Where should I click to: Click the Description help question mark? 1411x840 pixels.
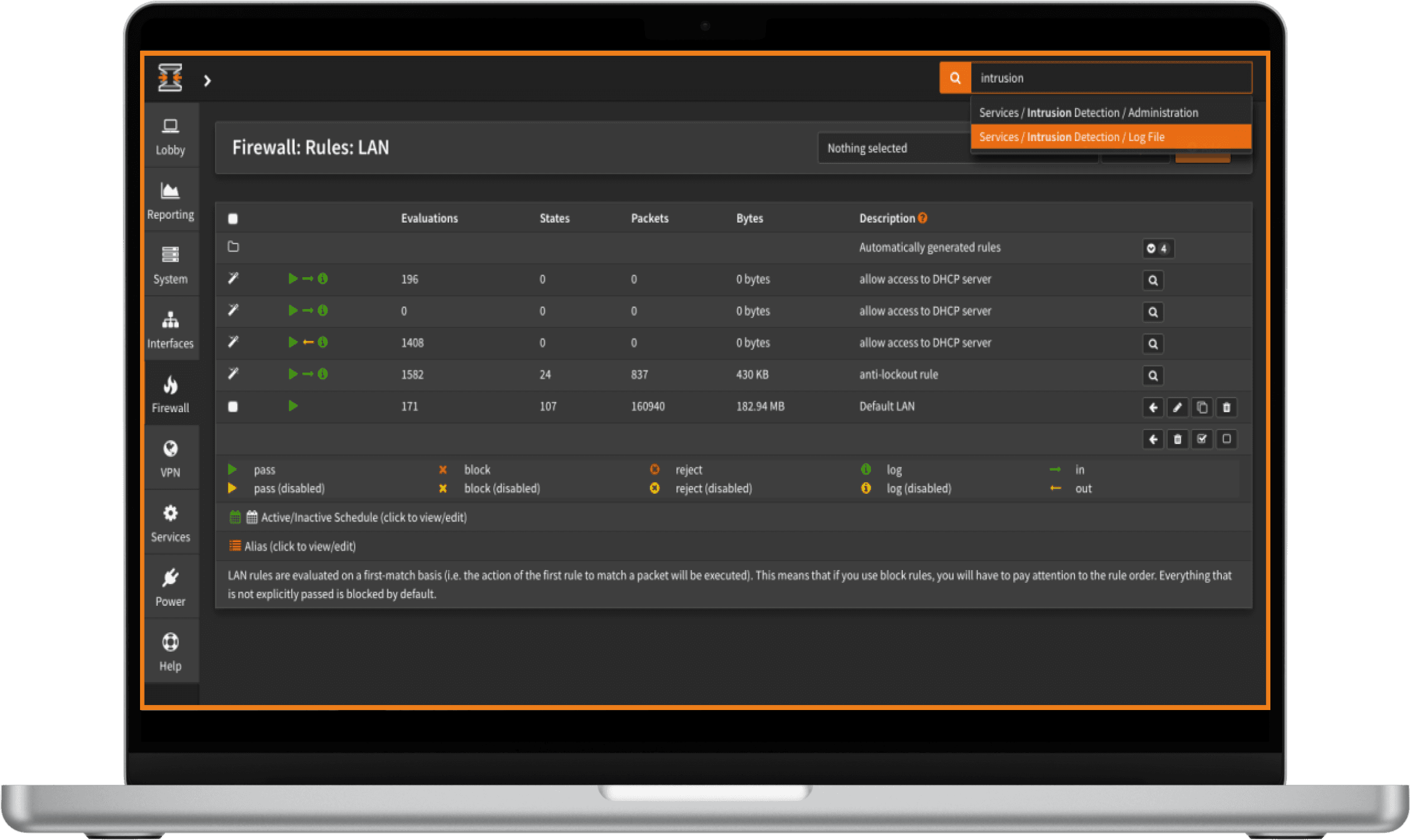pyautogui.click(x=922, y=218)
